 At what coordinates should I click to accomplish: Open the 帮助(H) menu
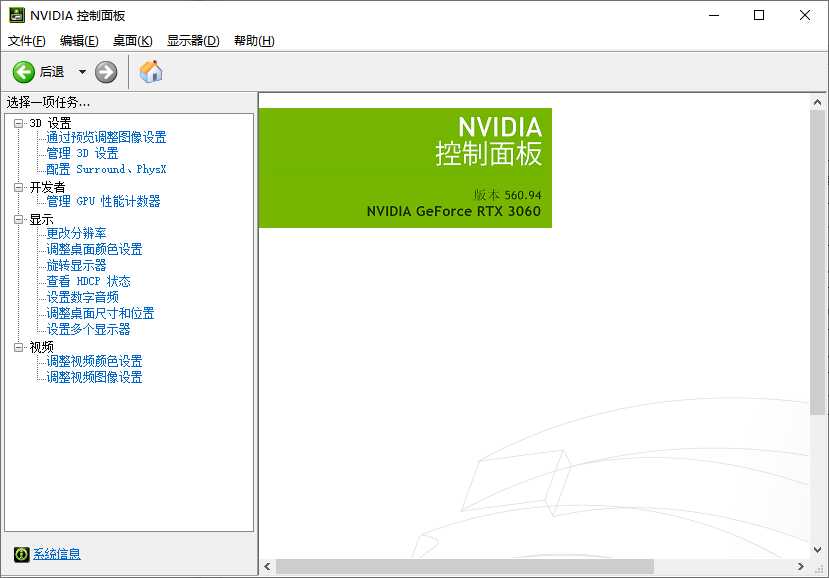pos(254,41)
